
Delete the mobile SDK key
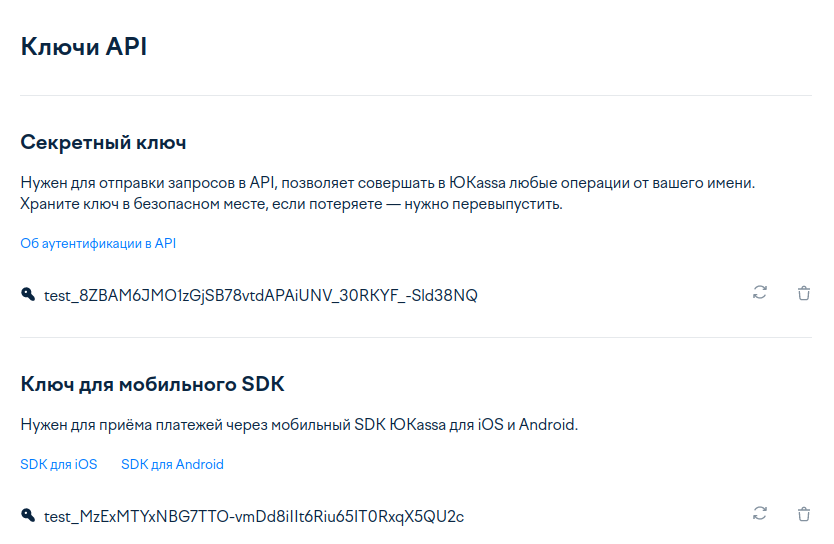coord(804,514)
